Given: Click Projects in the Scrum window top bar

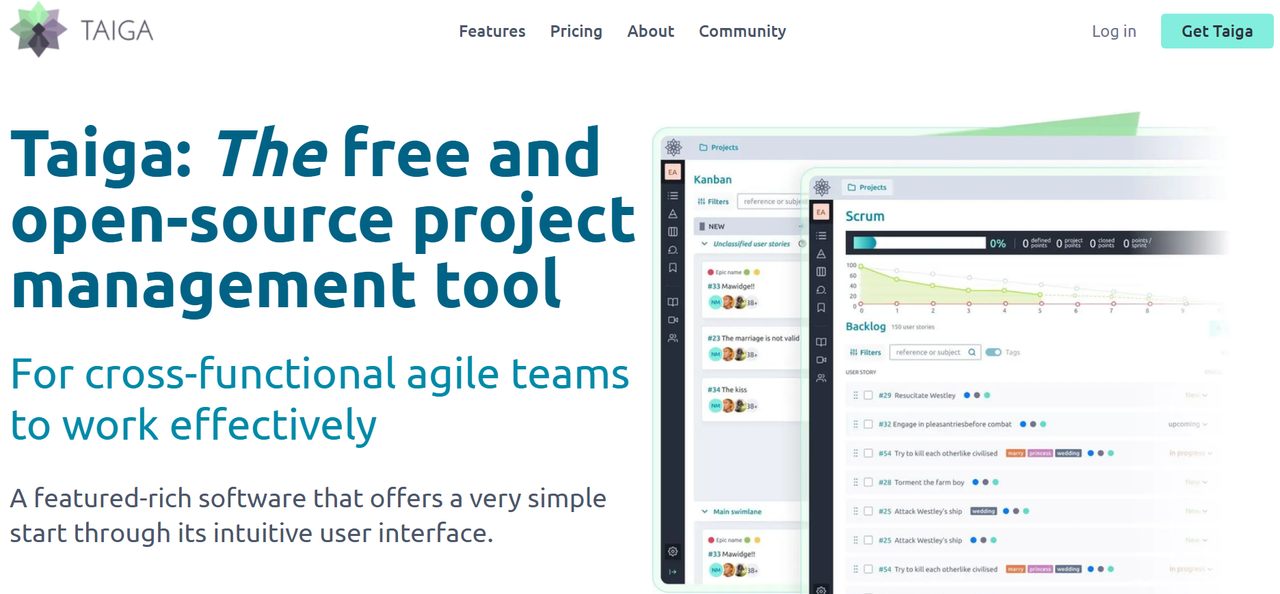Looking at the screenshot, I should (x=866, y=187).
